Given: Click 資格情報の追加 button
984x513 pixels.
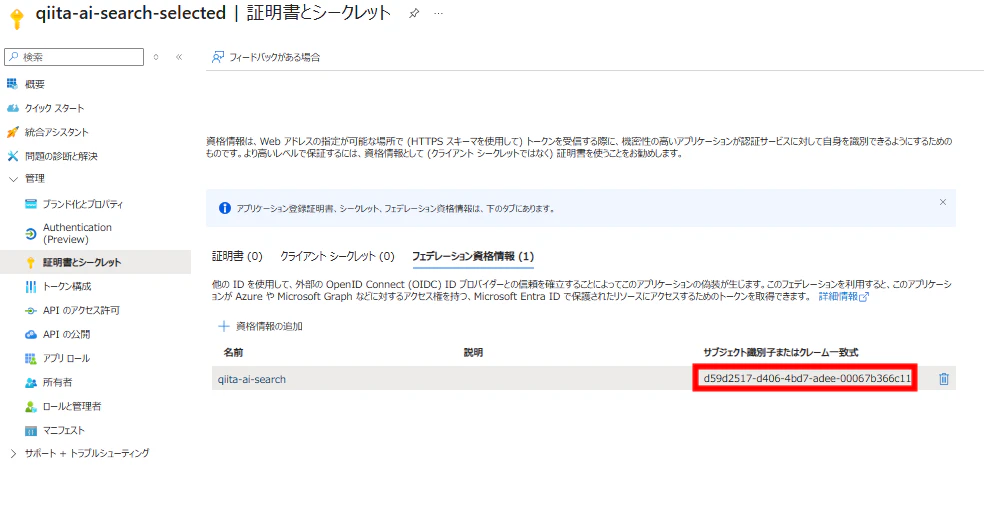Looking at the screenshot, I should (260, 326).
